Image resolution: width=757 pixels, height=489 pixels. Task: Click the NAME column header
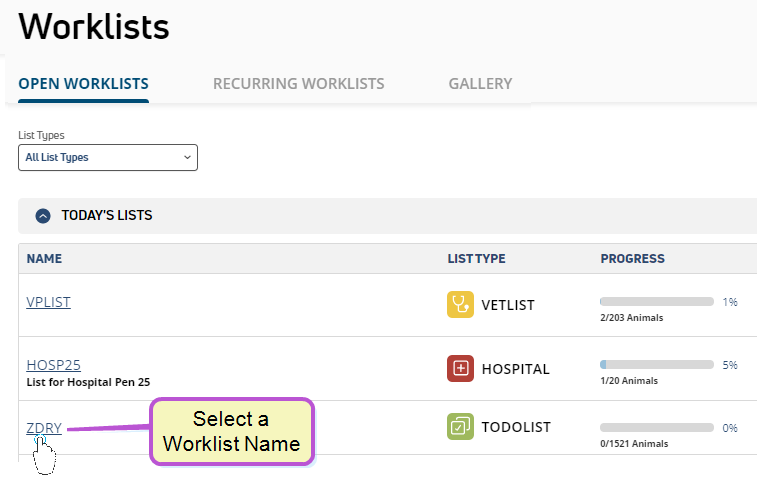tap(44, 259)
